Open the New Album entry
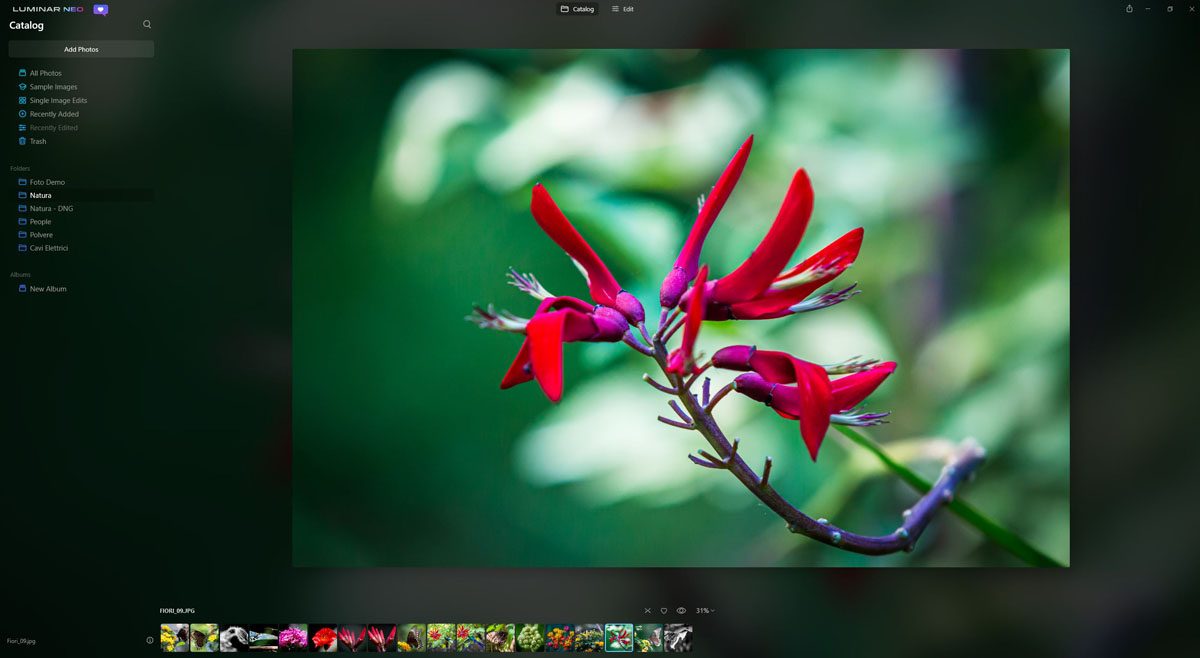 pyautogui.click(x=48, y=289)
